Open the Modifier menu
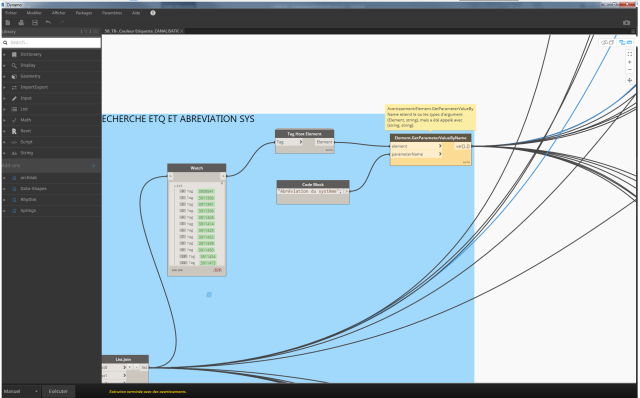Viewport: 640px width, 398px height. [x=34, y=13]
